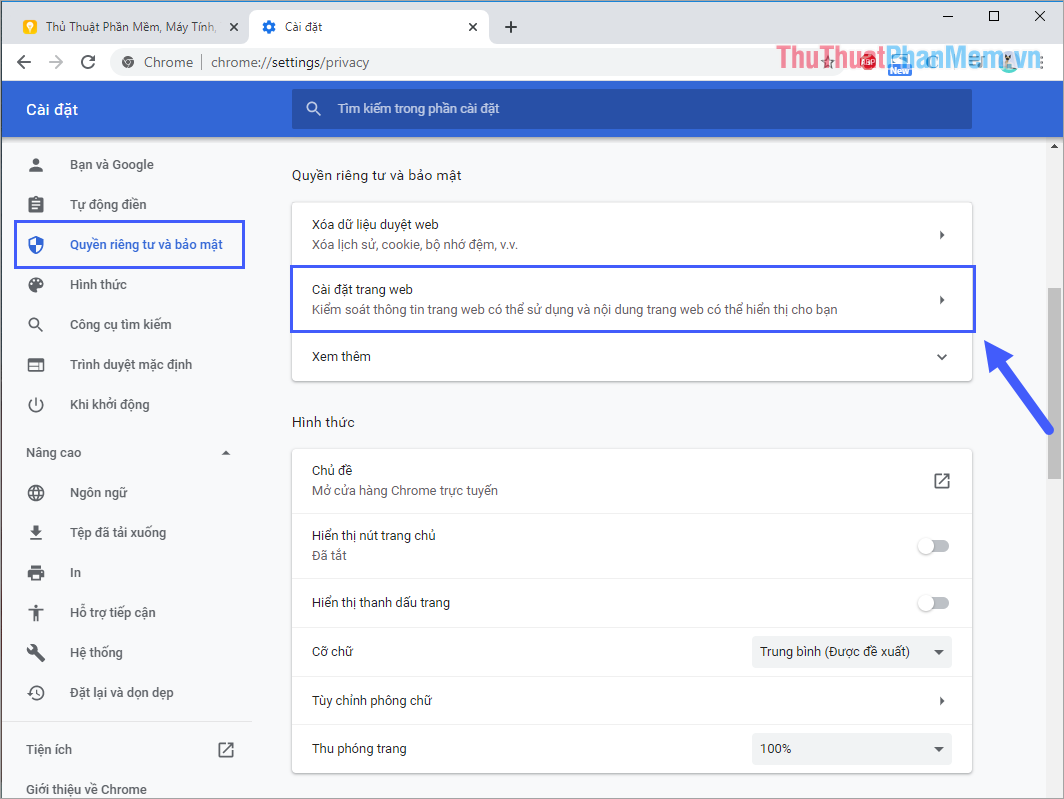Enable Hiển thị thanh dấu trang
Image resolution: width=1064 pixels, height=799 pixels.
point(933,602)
